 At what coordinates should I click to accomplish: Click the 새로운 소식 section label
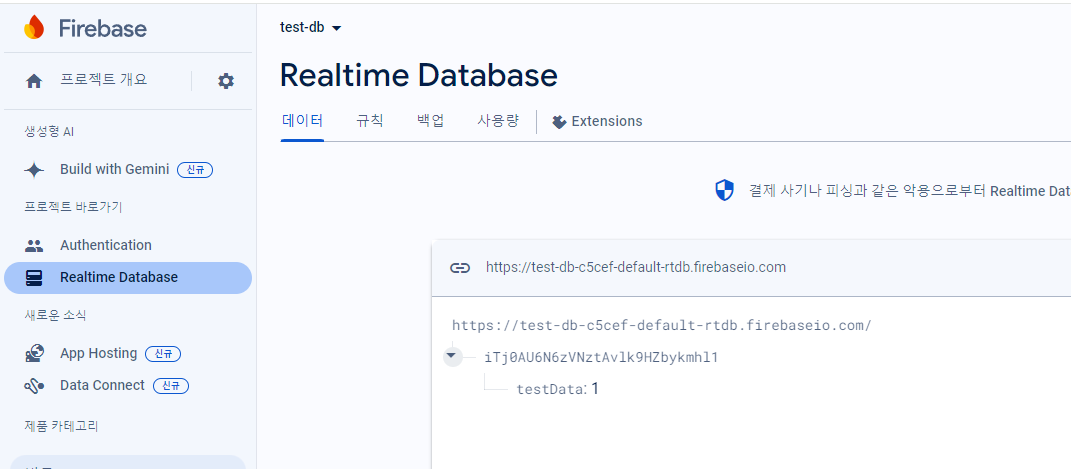tap(55, 315)
